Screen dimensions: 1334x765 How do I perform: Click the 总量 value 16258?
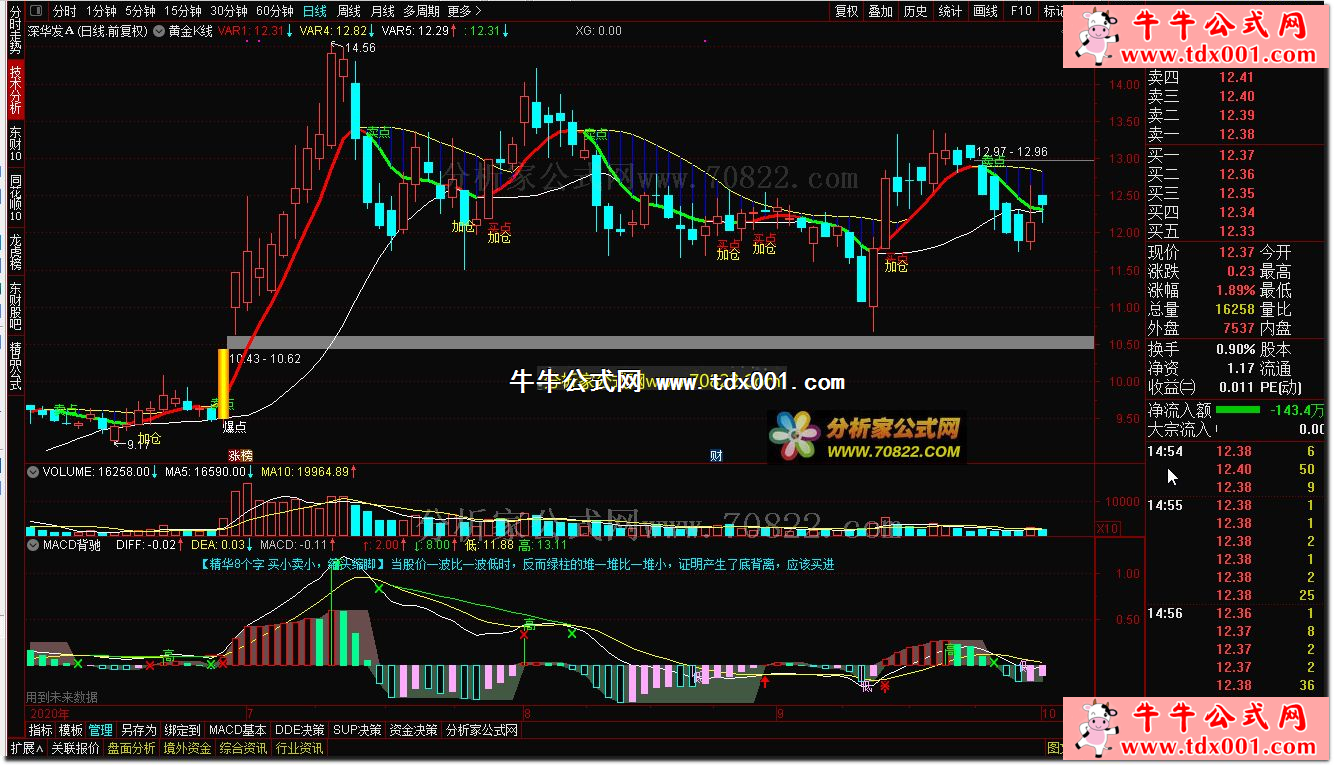point(1235,309)
